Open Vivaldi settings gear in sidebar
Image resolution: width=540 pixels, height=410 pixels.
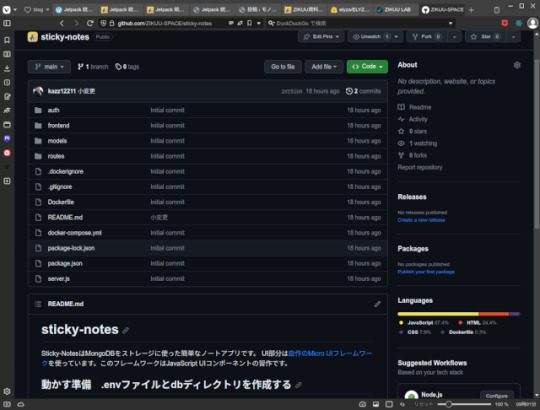7,391
